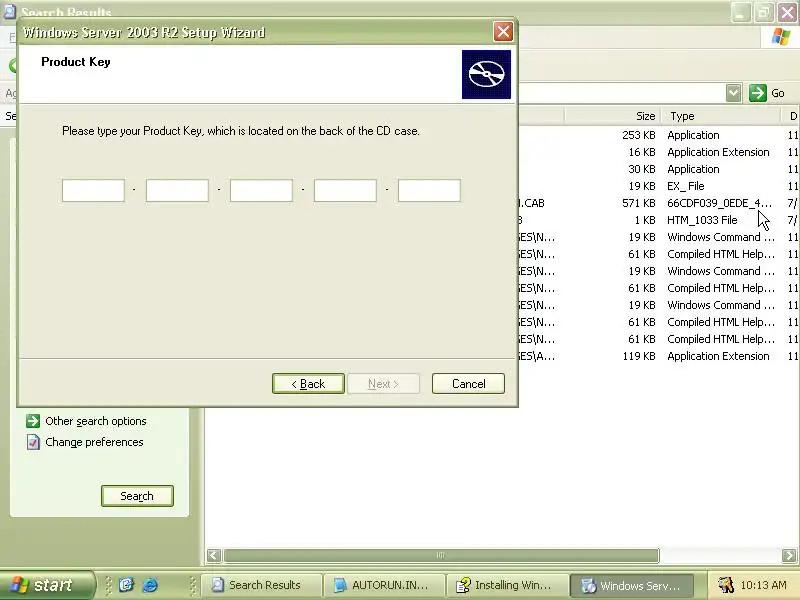Minimize the Search Results window
800x600 pixels.
[740, 12]
